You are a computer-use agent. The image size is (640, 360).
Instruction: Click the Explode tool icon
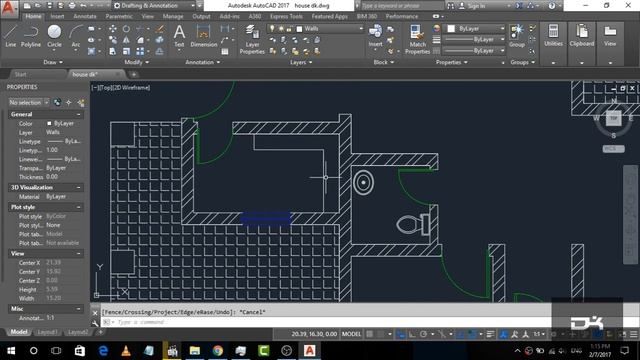point(160,40)
